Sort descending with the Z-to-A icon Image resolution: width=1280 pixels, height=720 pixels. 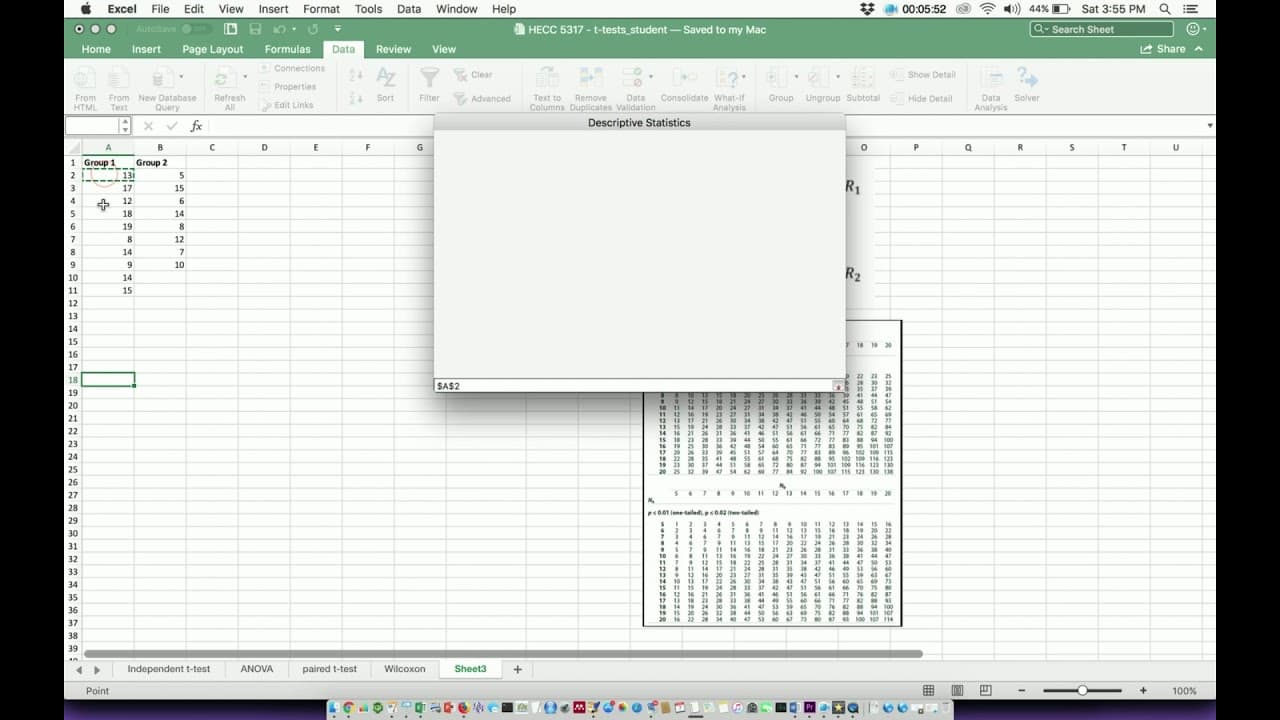(x=357, y=98)
